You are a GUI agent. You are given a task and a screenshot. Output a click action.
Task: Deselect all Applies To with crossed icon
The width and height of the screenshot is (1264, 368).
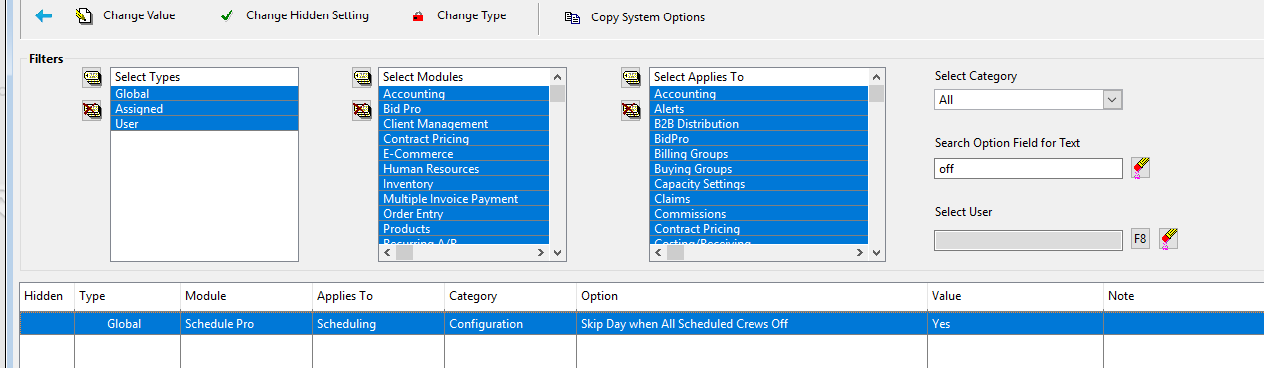point(631,111)
